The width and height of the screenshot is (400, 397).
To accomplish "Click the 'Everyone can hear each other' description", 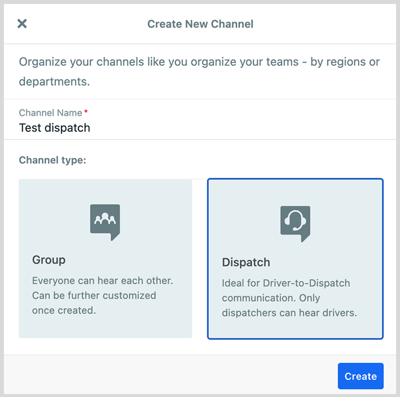I will [102, 295].
